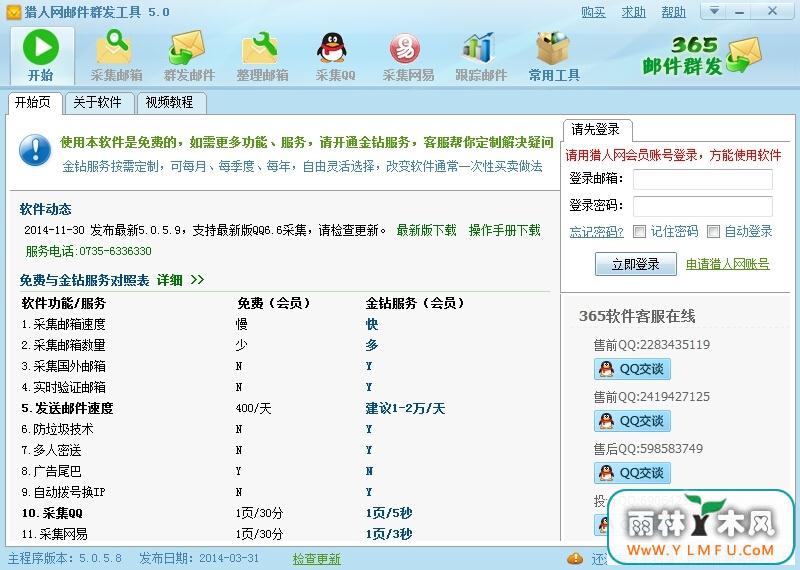Screen dimensions: 800x570
Task: Click the 免费与金钻服务对照表 heading
Action: pos(84,280)
